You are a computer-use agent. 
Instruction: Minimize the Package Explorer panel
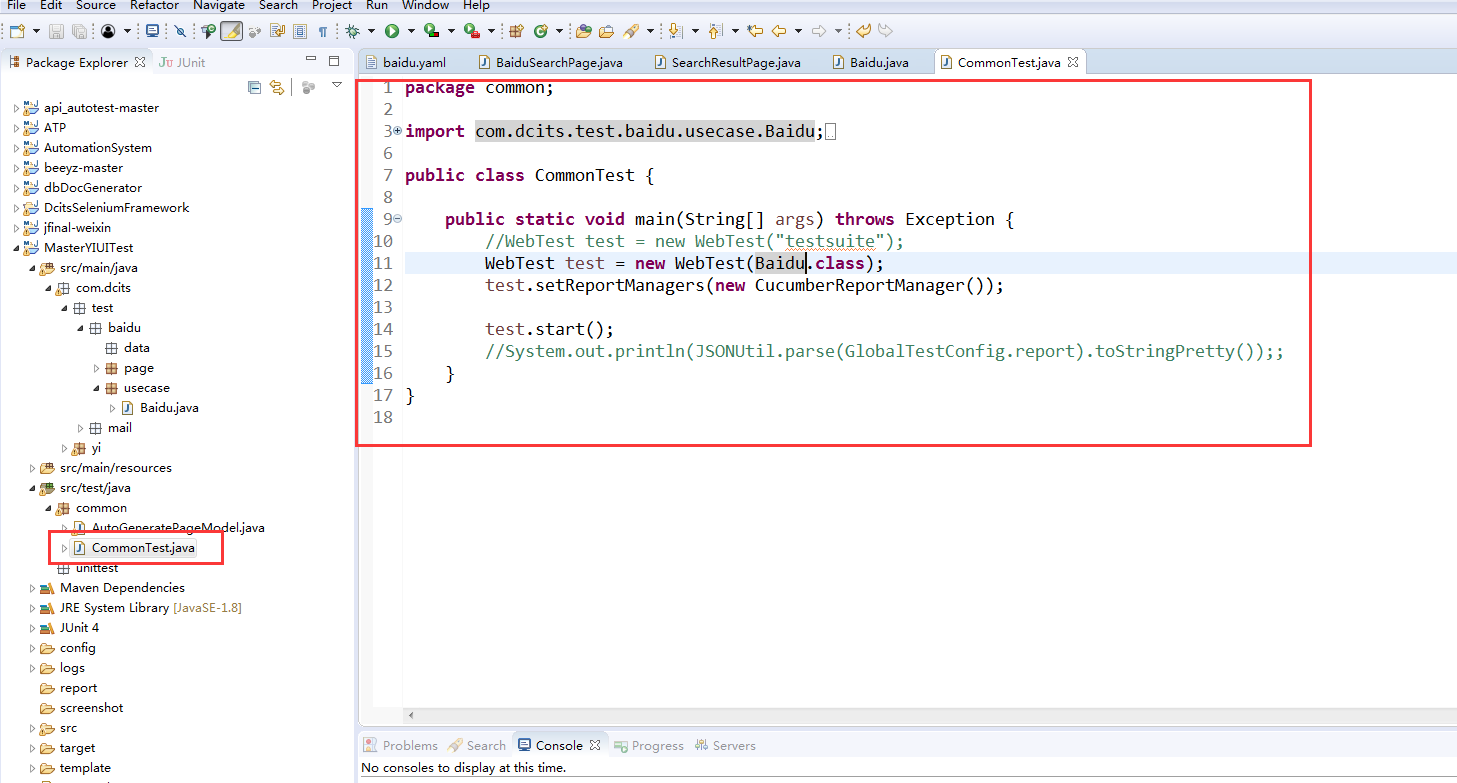(311, 58)
